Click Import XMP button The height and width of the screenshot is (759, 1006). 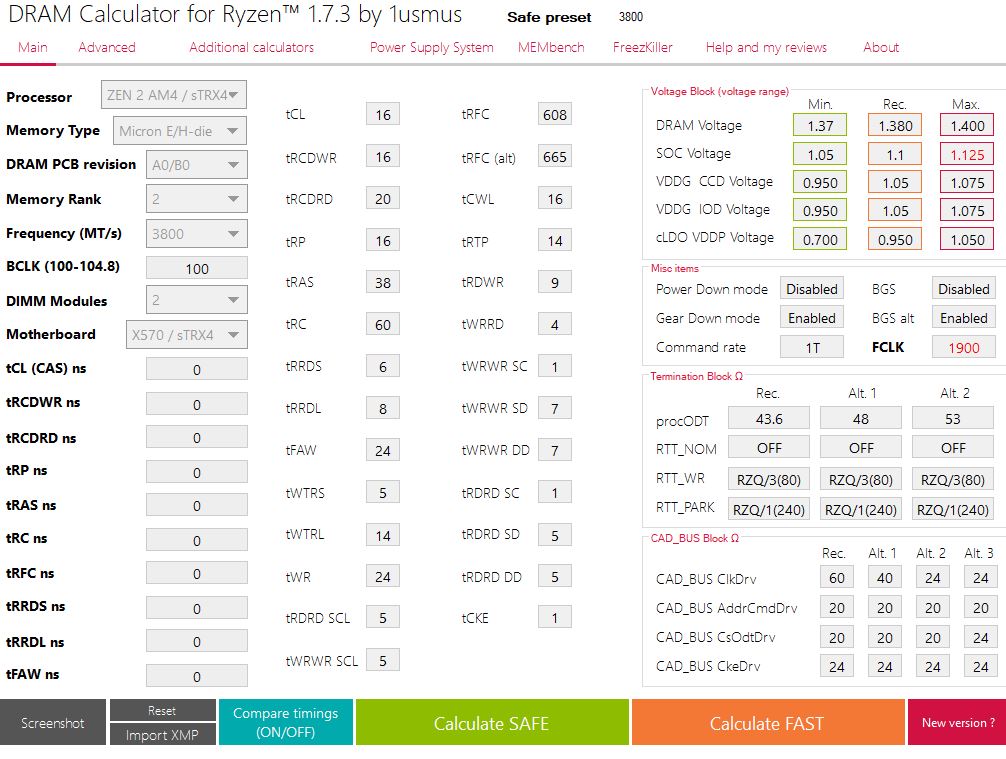coord(162,735)
